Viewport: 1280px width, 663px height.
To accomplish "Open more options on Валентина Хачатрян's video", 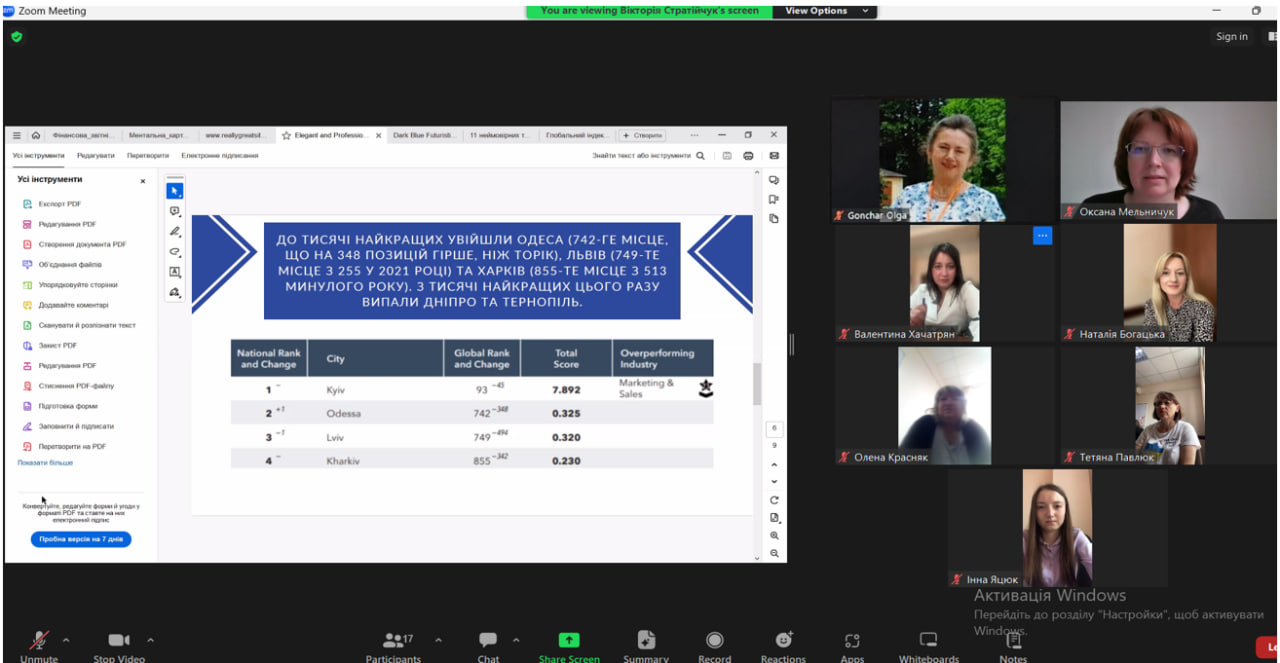I will (x=1042, y=236).
